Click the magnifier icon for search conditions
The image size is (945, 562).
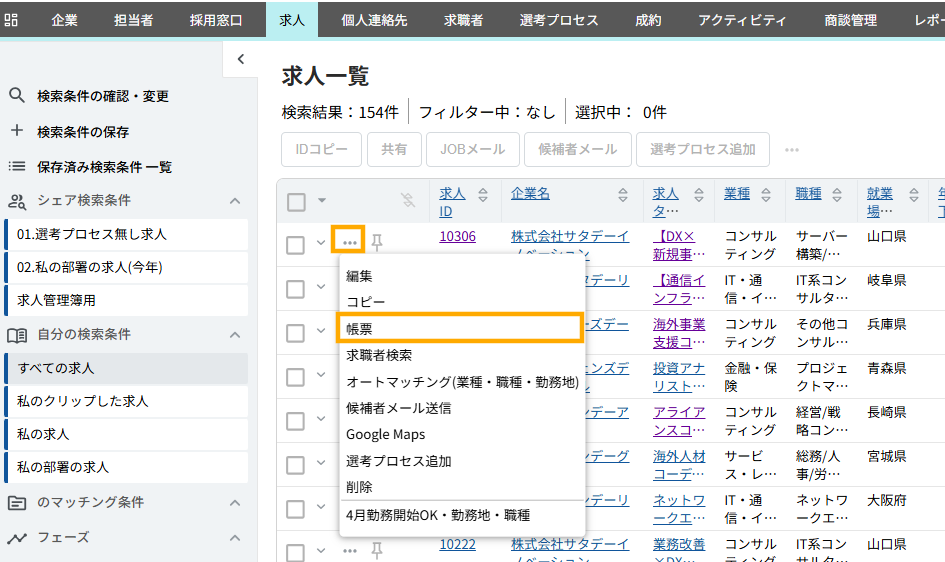pyautogui.click(x=17, y=96)
